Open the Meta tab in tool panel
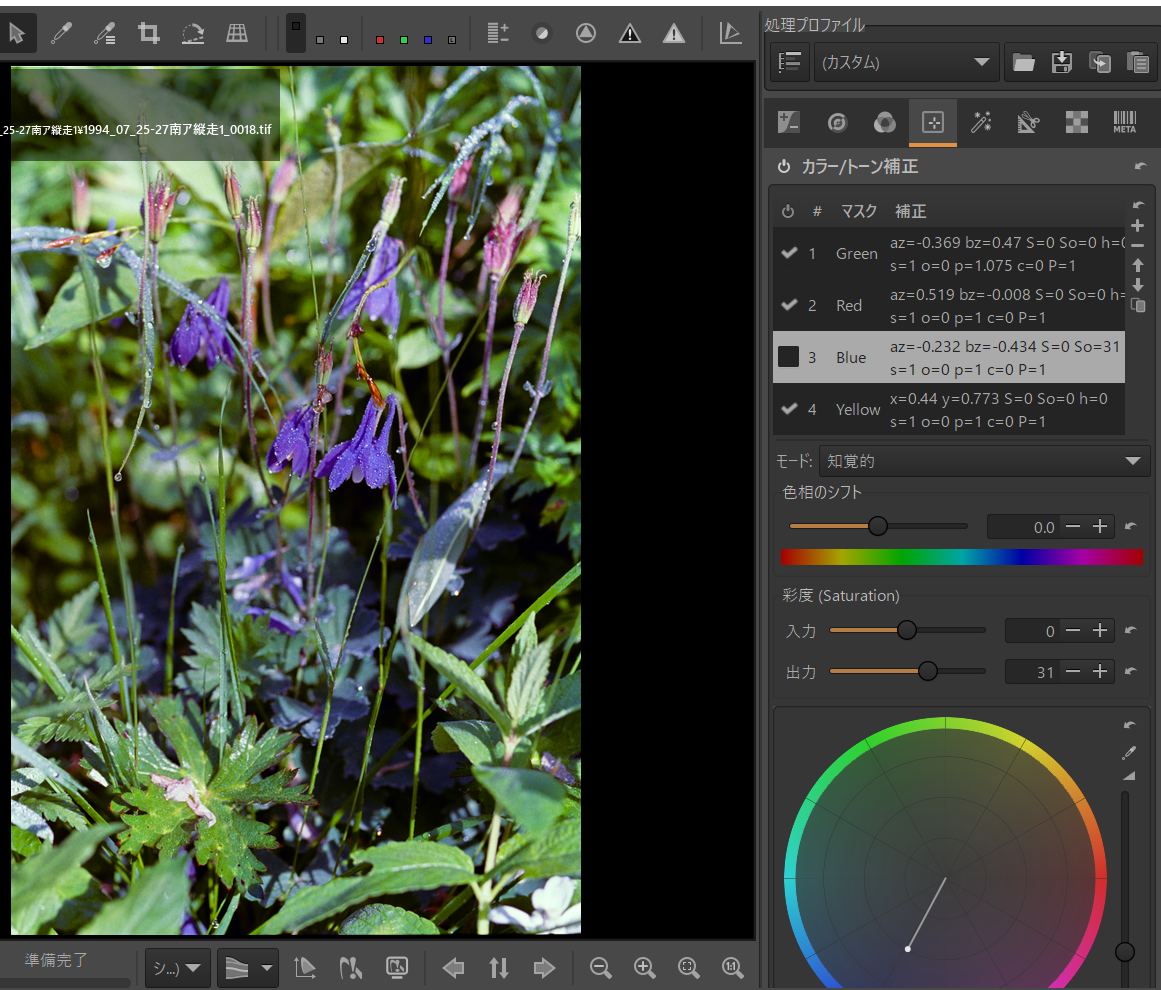Viewport: 1161px width, 990px height. pyautogui.click(x=1124, y=122)
